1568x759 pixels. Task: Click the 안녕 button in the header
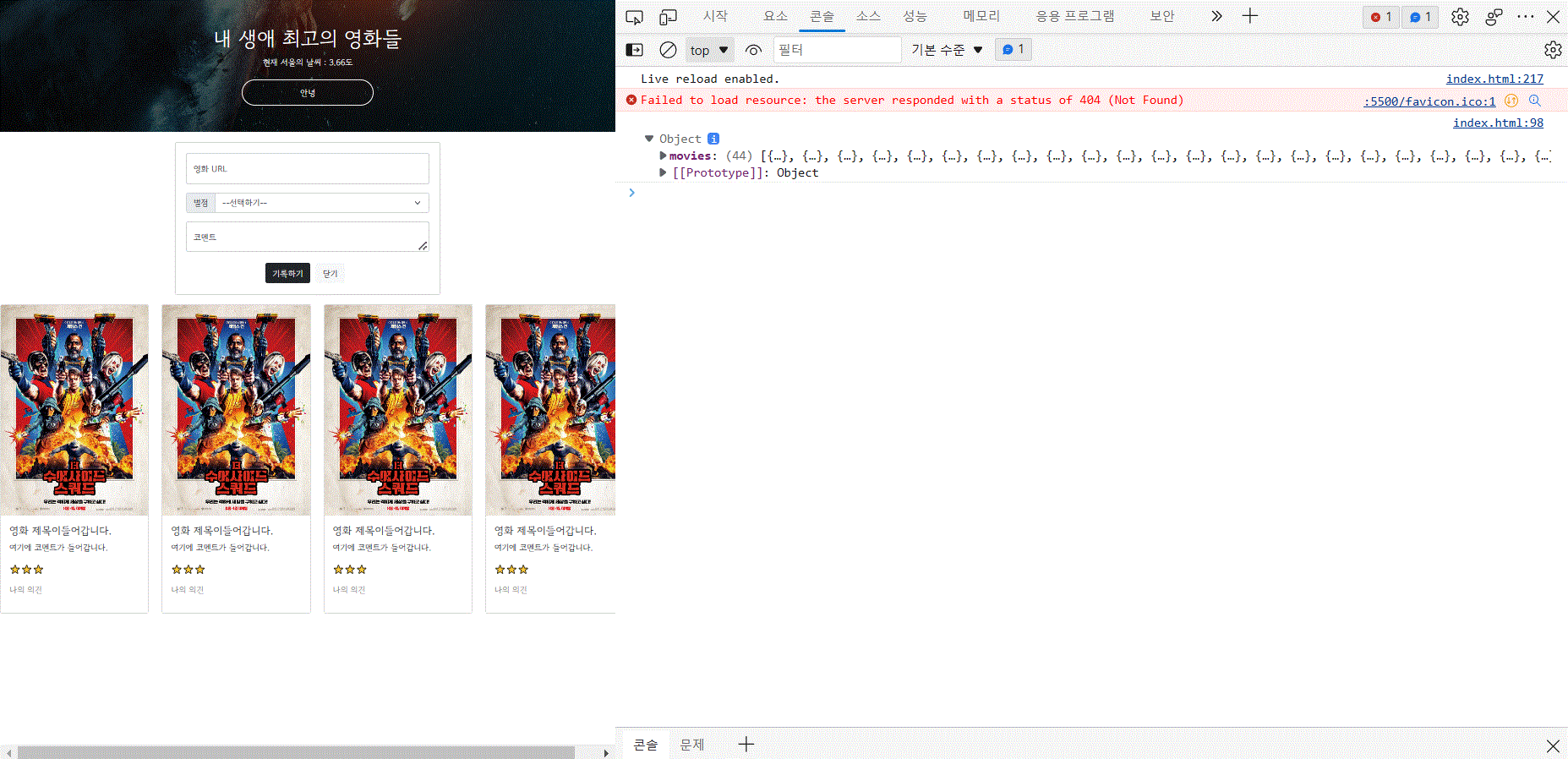pyautogui.click(x=308, y=93)
